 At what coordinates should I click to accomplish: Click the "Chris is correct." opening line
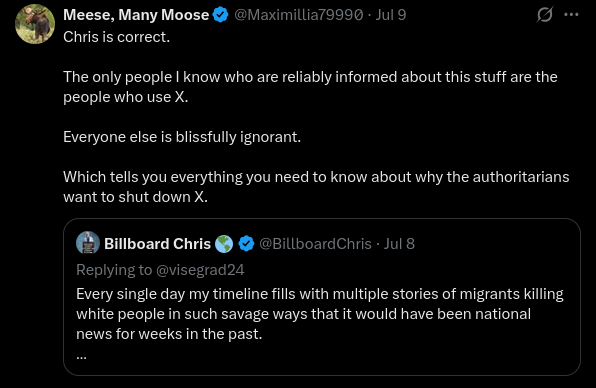pyautogui.click(x=116, y=37)
